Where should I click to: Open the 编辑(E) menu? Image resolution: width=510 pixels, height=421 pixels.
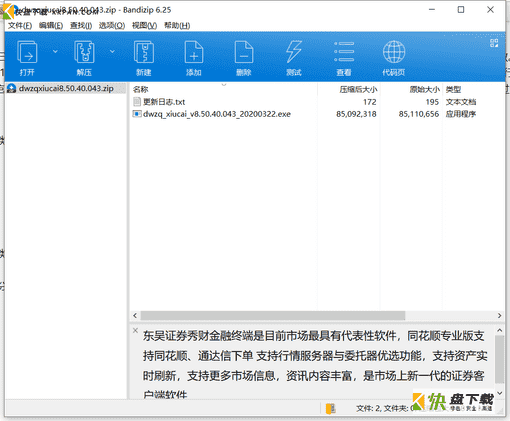[x=51, y=25]
